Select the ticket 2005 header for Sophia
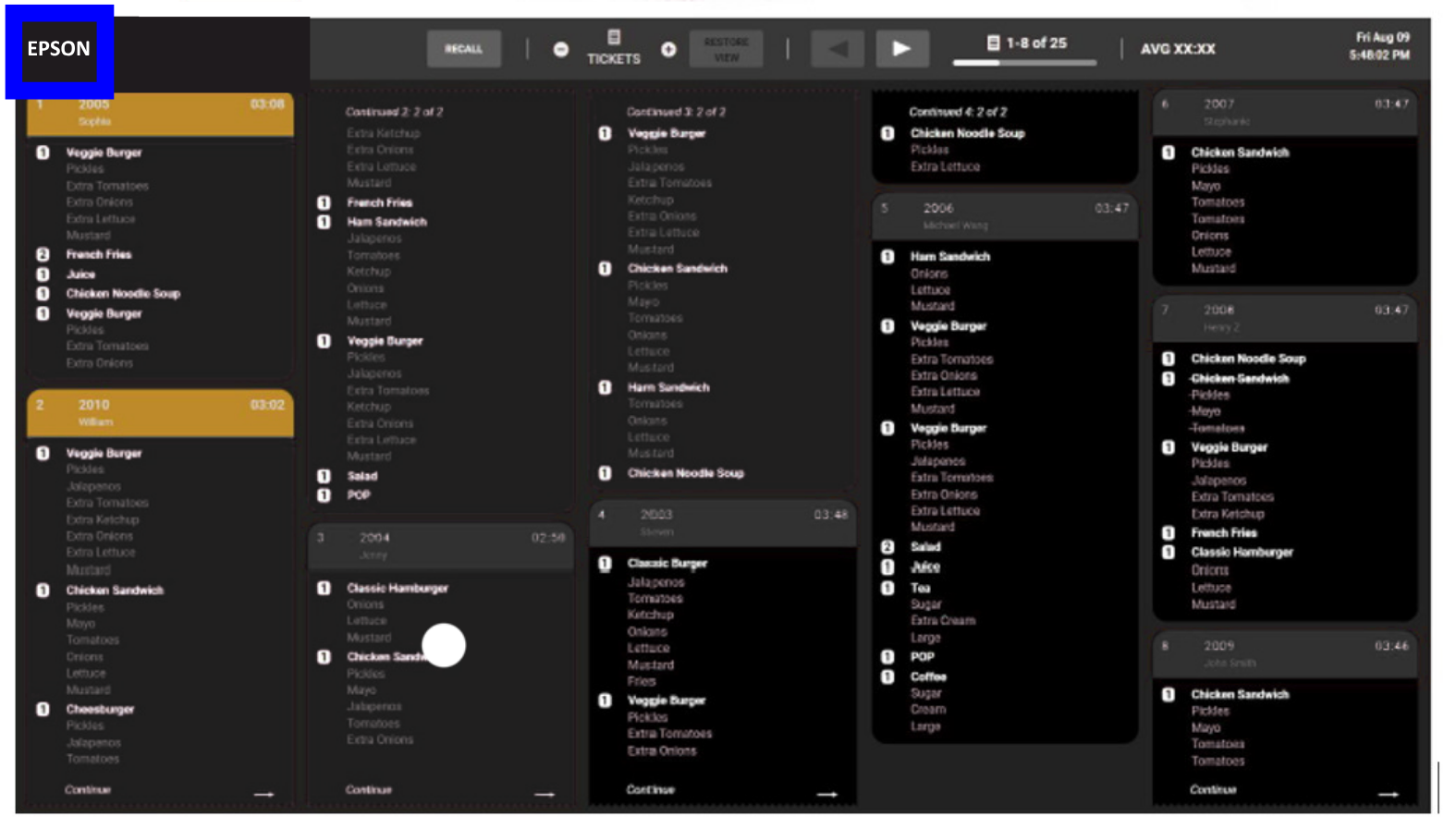 coord(161,113)
